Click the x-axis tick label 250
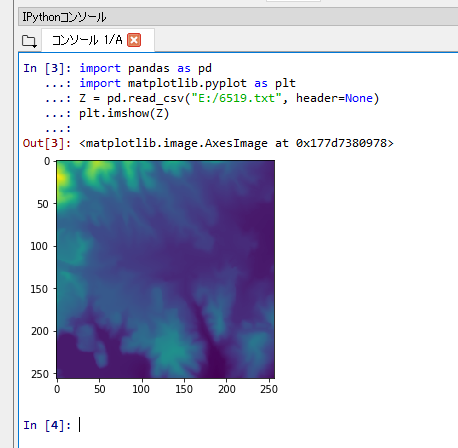Viewport: 458px width, 448px height. [x=269, y=389]
